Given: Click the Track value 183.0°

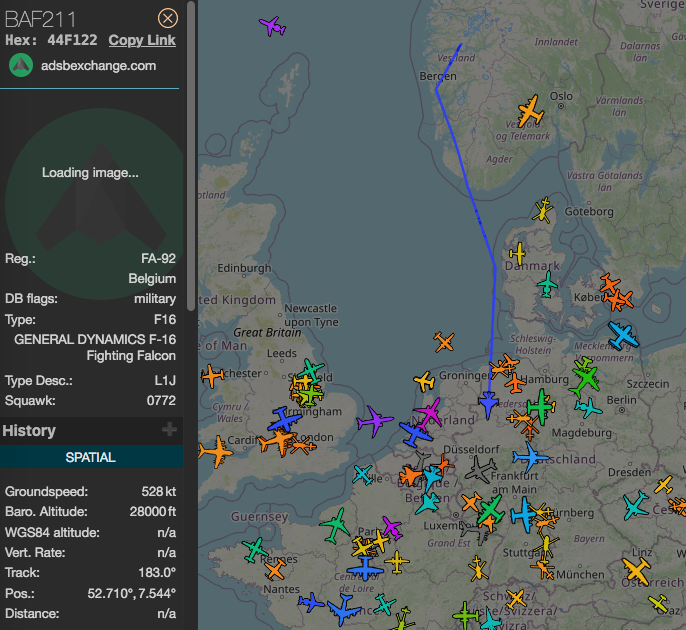Looking at the screenshot, I should pos(157,572).
